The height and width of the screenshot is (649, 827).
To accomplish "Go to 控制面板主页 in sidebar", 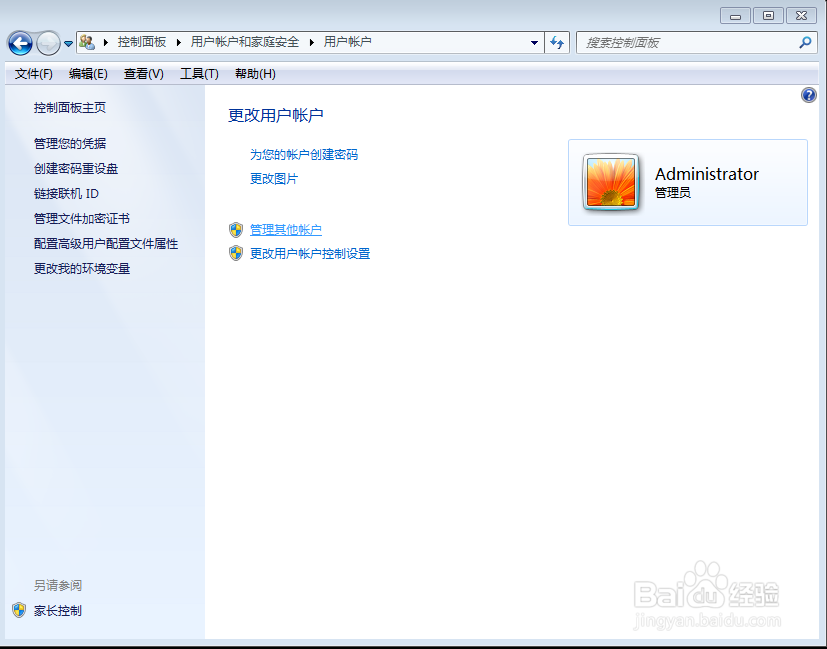I will coord(70,108).
